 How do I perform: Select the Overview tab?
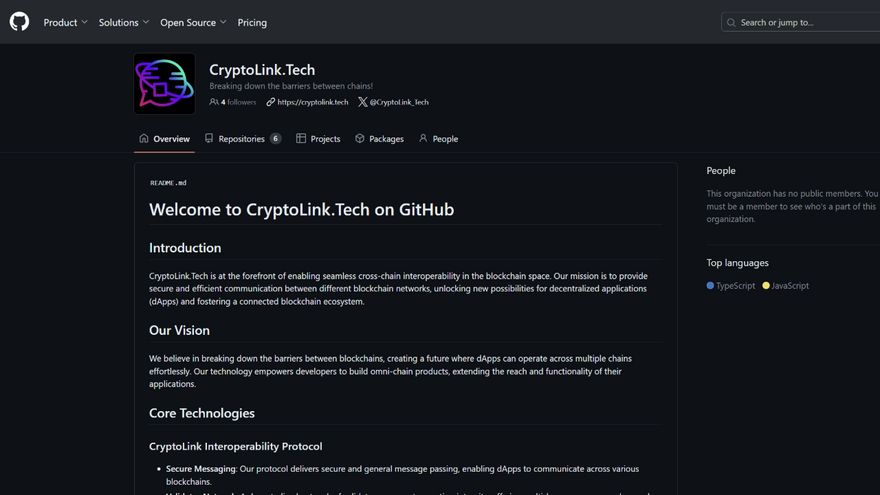(165, 139)
